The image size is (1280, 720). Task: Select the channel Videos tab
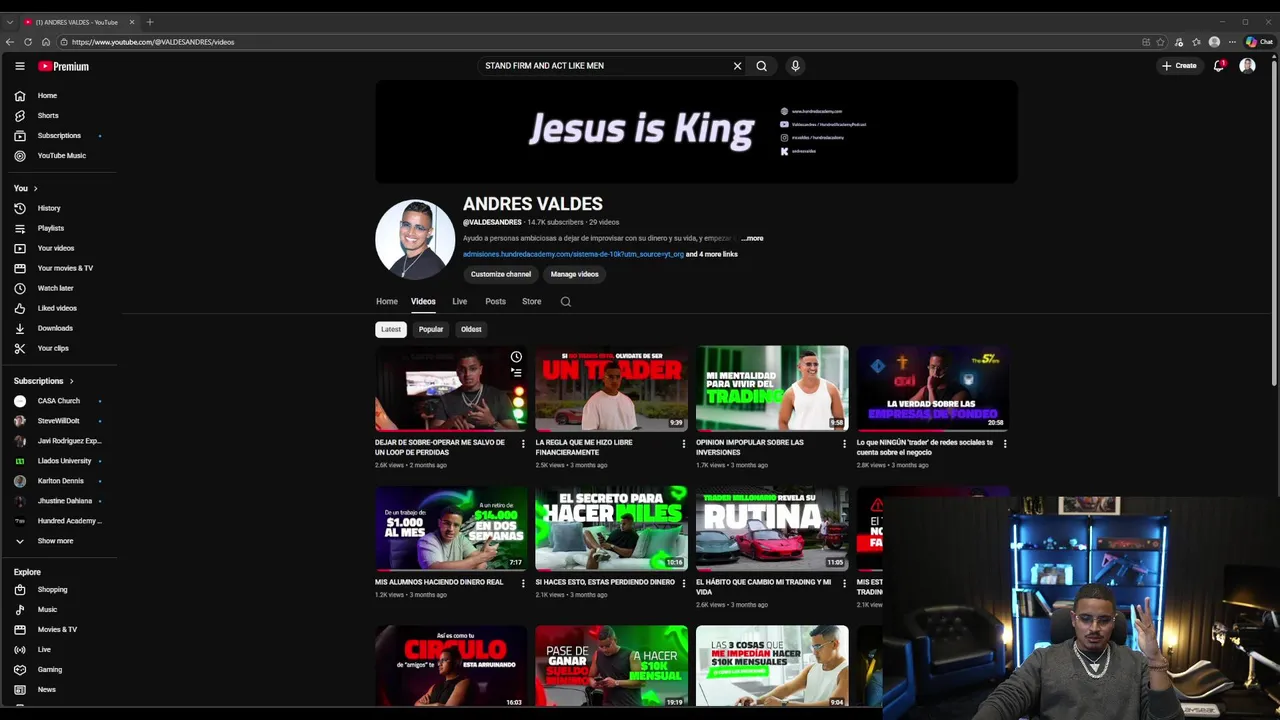click(x=423, y=302)
